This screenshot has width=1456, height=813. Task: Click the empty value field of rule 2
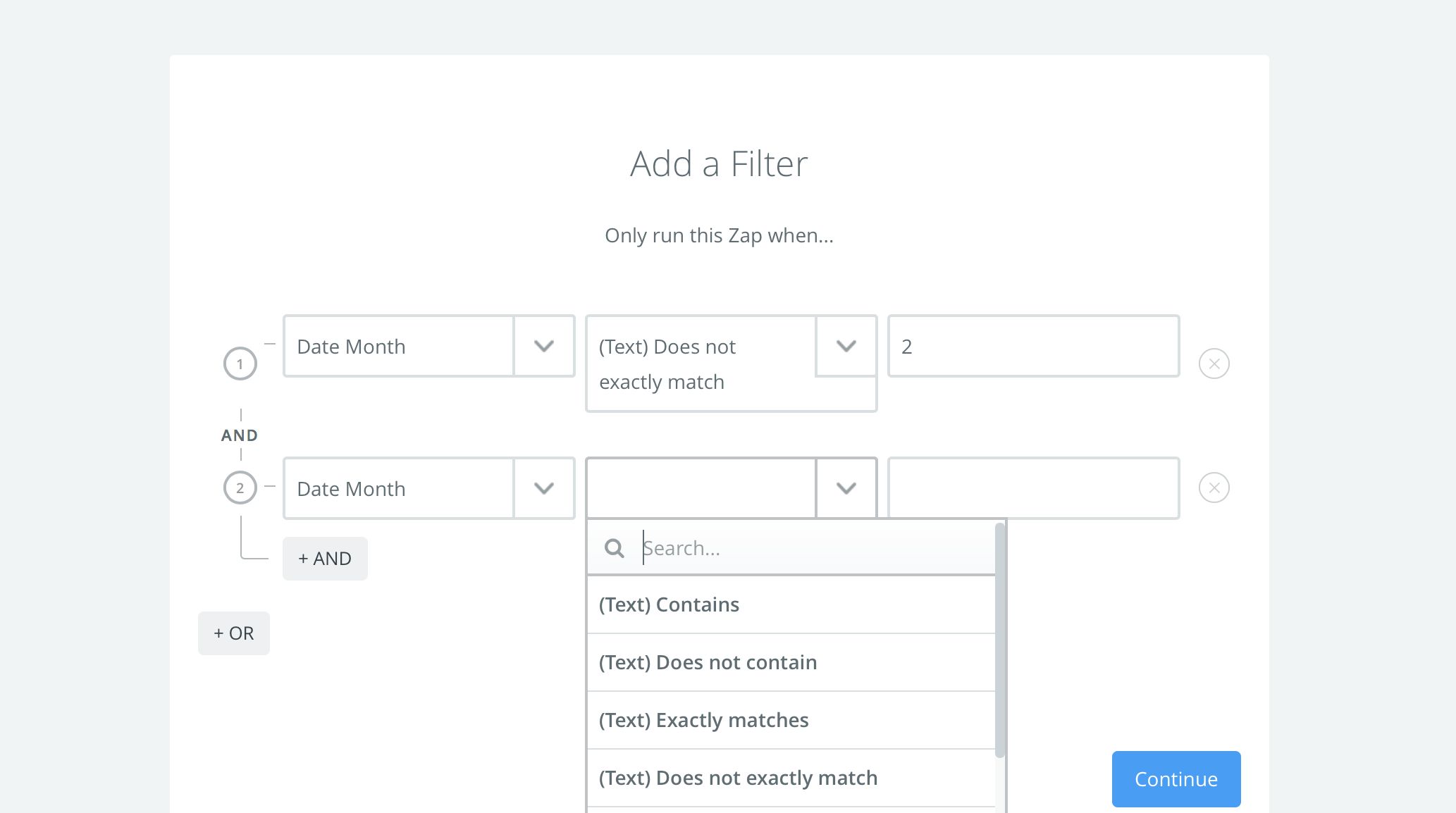click(x=1033, y=488)
